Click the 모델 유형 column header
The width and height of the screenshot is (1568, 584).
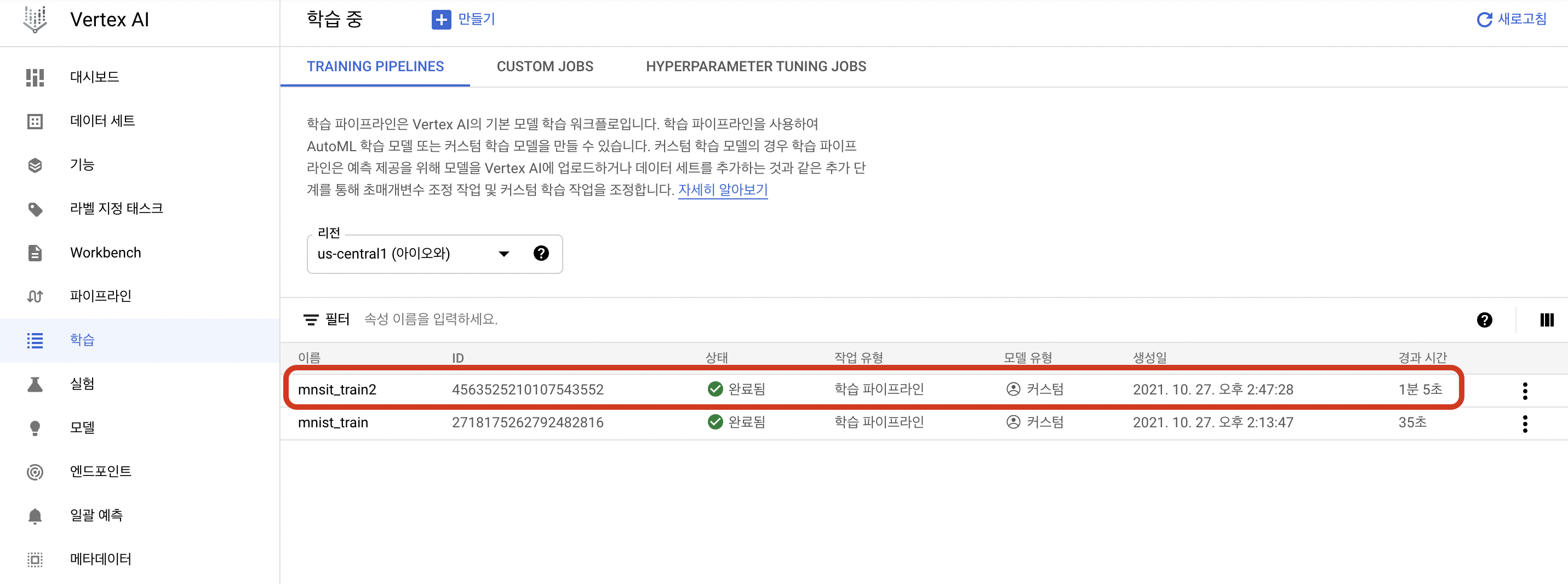pos(1027,358)
